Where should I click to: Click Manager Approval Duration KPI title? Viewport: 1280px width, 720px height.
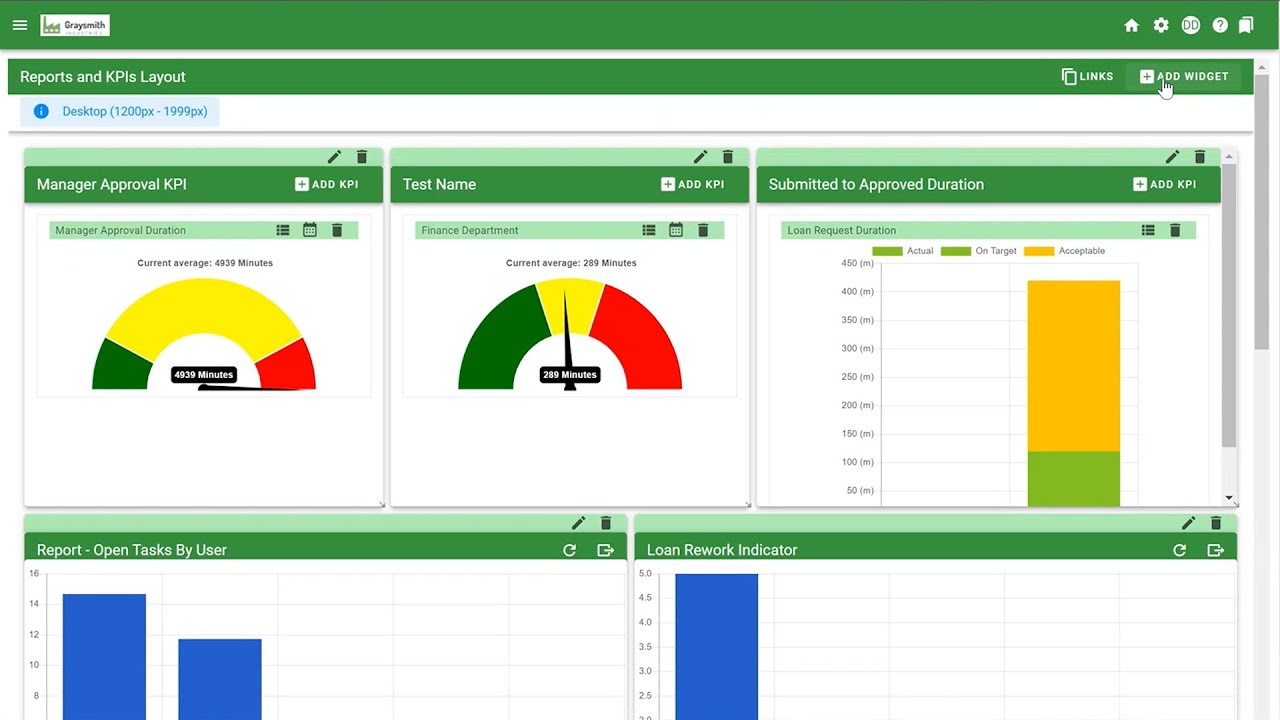(x=120, y=230)
